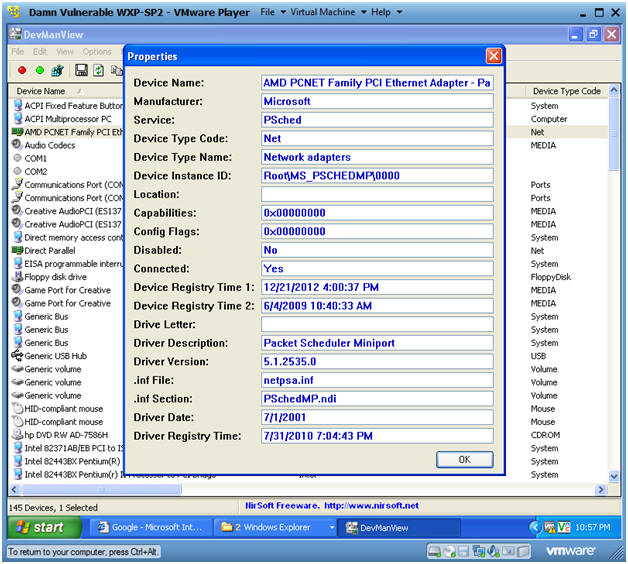Open the DevManView View menu
628x564 pixels.
(x=65, y=51)
